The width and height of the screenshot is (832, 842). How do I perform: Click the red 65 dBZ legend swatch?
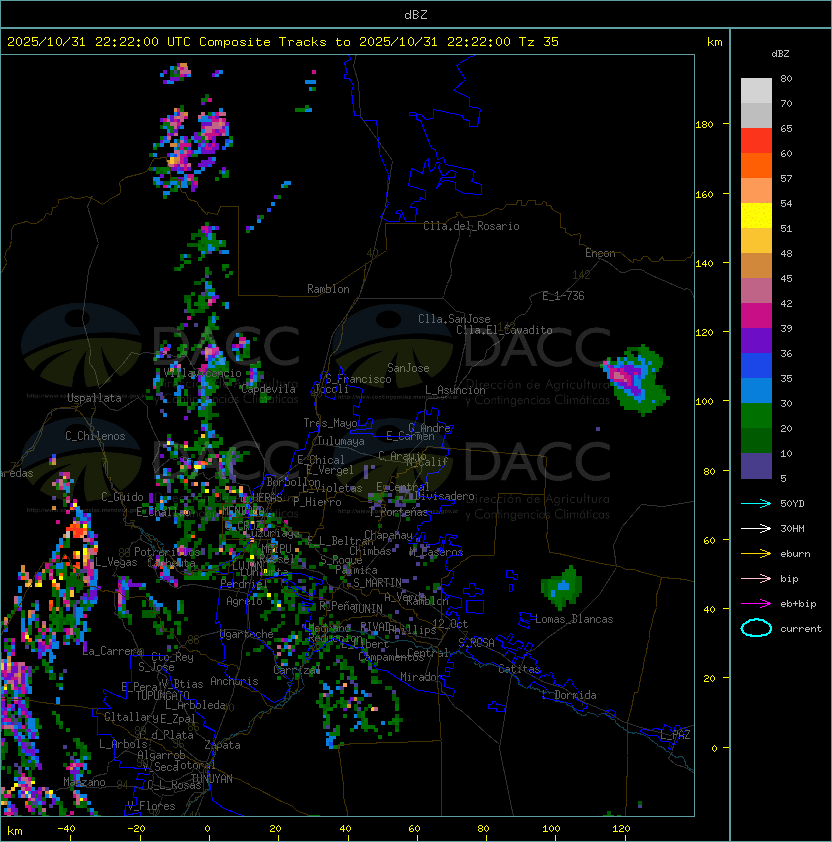tap(756, 140)
